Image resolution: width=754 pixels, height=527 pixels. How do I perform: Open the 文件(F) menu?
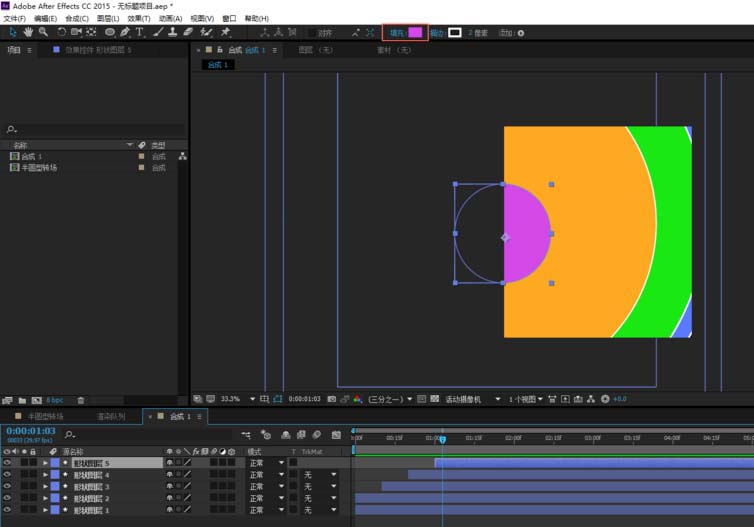coord(14,18)
